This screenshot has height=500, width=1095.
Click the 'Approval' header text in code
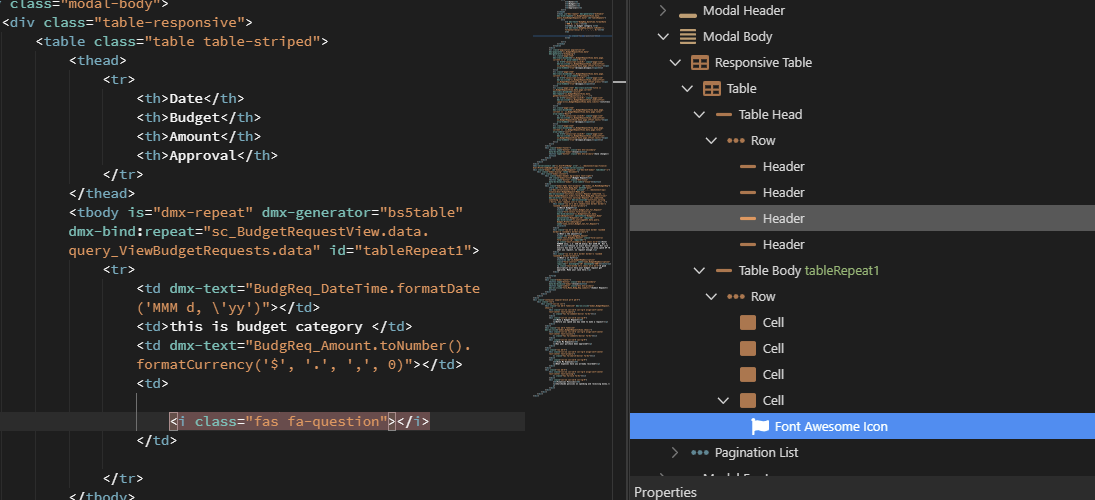click(x=203, y=155)
